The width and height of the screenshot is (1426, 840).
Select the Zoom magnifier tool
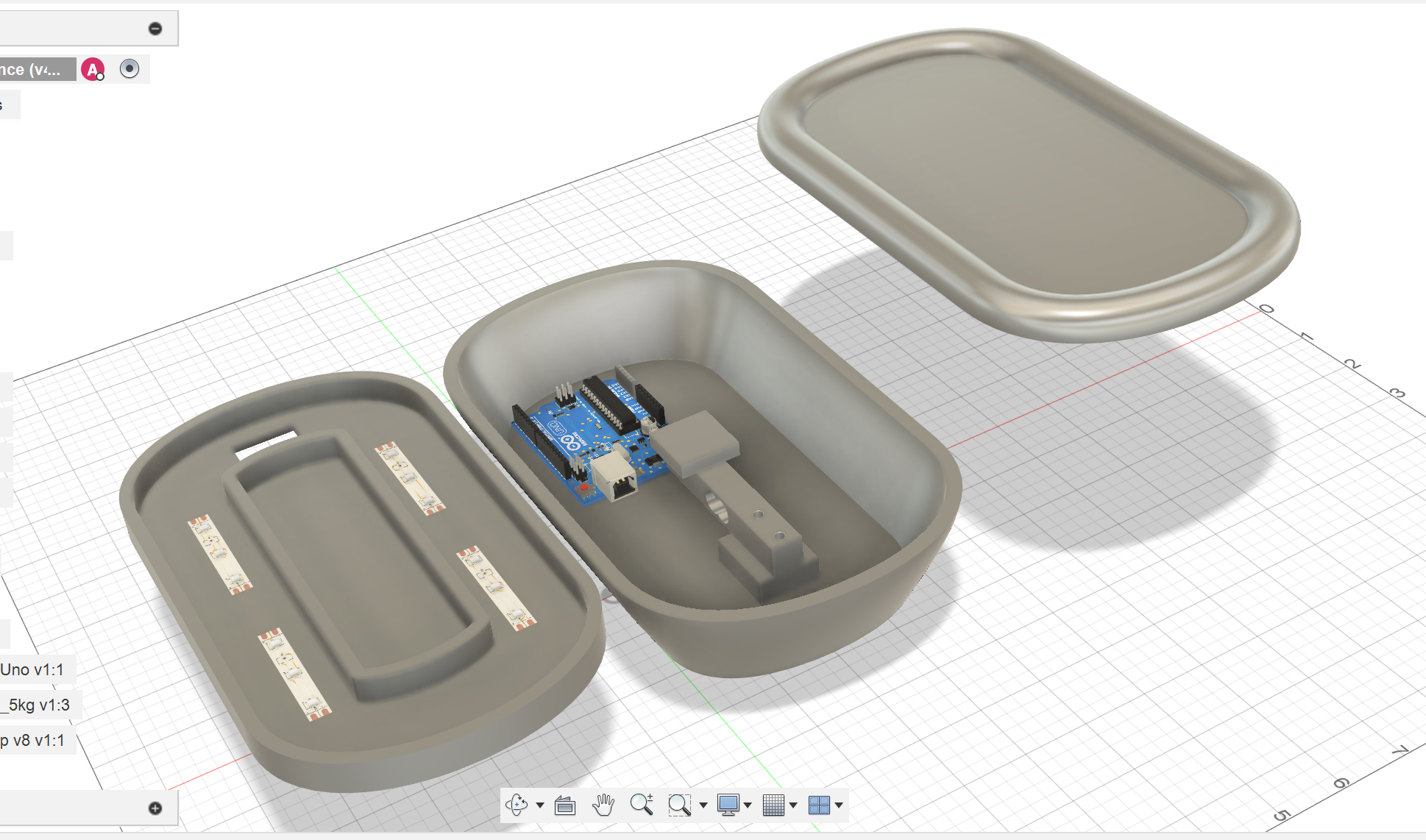tap(642, 805)
